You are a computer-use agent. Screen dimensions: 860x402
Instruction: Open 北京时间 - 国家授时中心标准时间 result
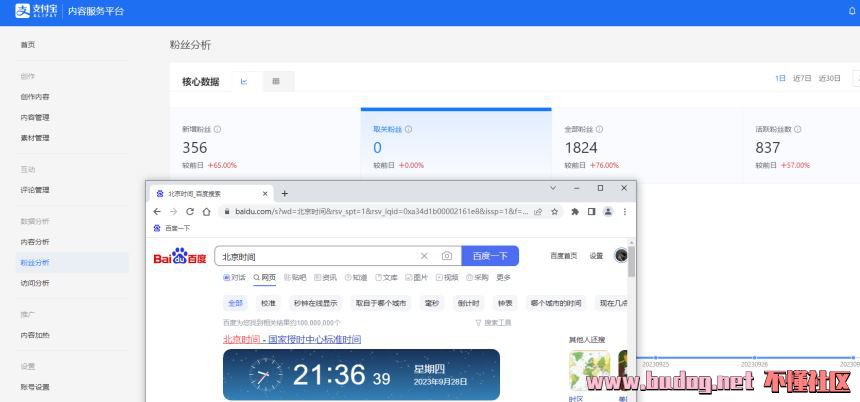(292, 339)
